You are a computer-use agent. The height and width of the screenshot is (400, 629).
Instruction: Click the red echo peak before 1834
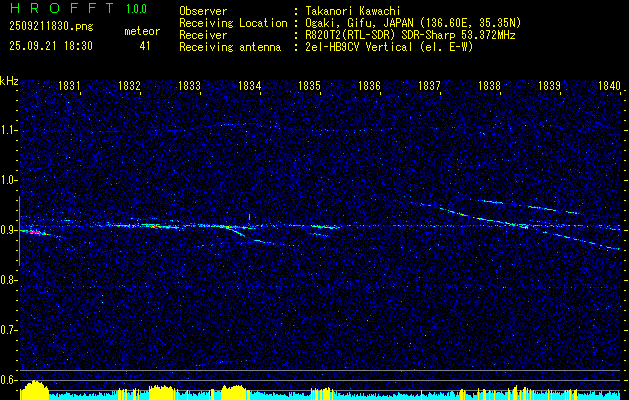(x=235, y=227)
